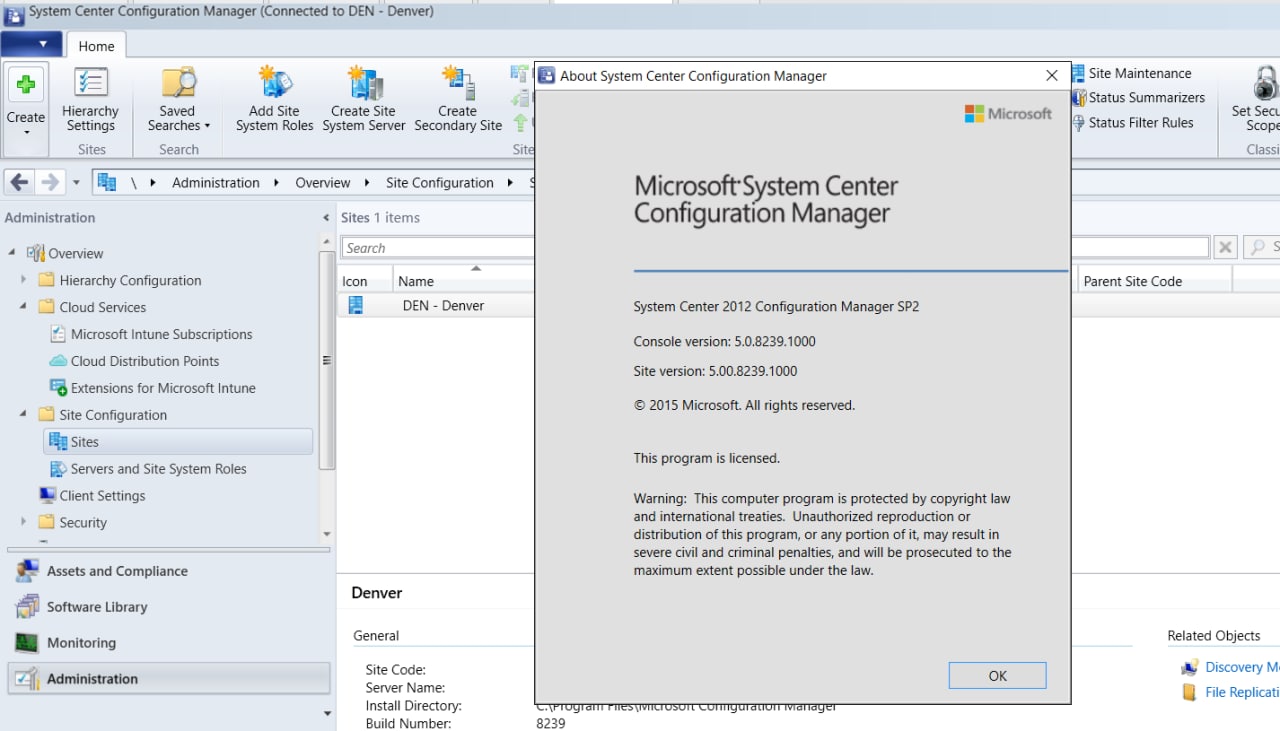1280x731 pixels.
Task: Select the Administration workspace button
Action: coord(168,679)
